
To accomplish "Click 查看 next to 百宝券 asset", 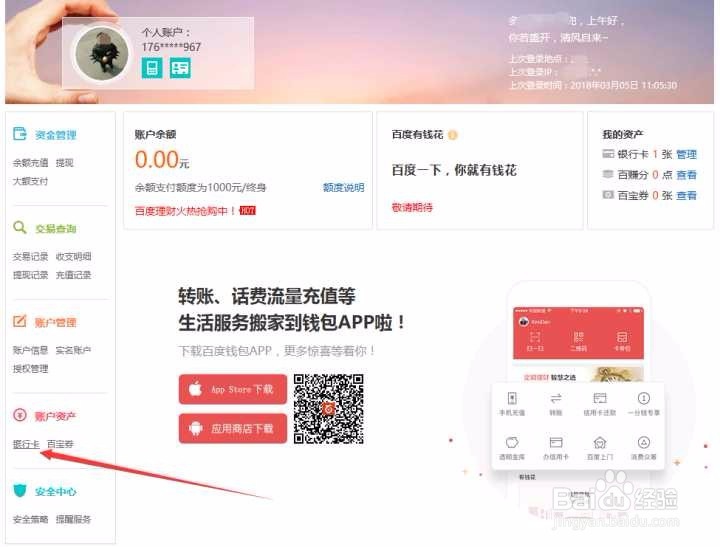I will [686, 195].
